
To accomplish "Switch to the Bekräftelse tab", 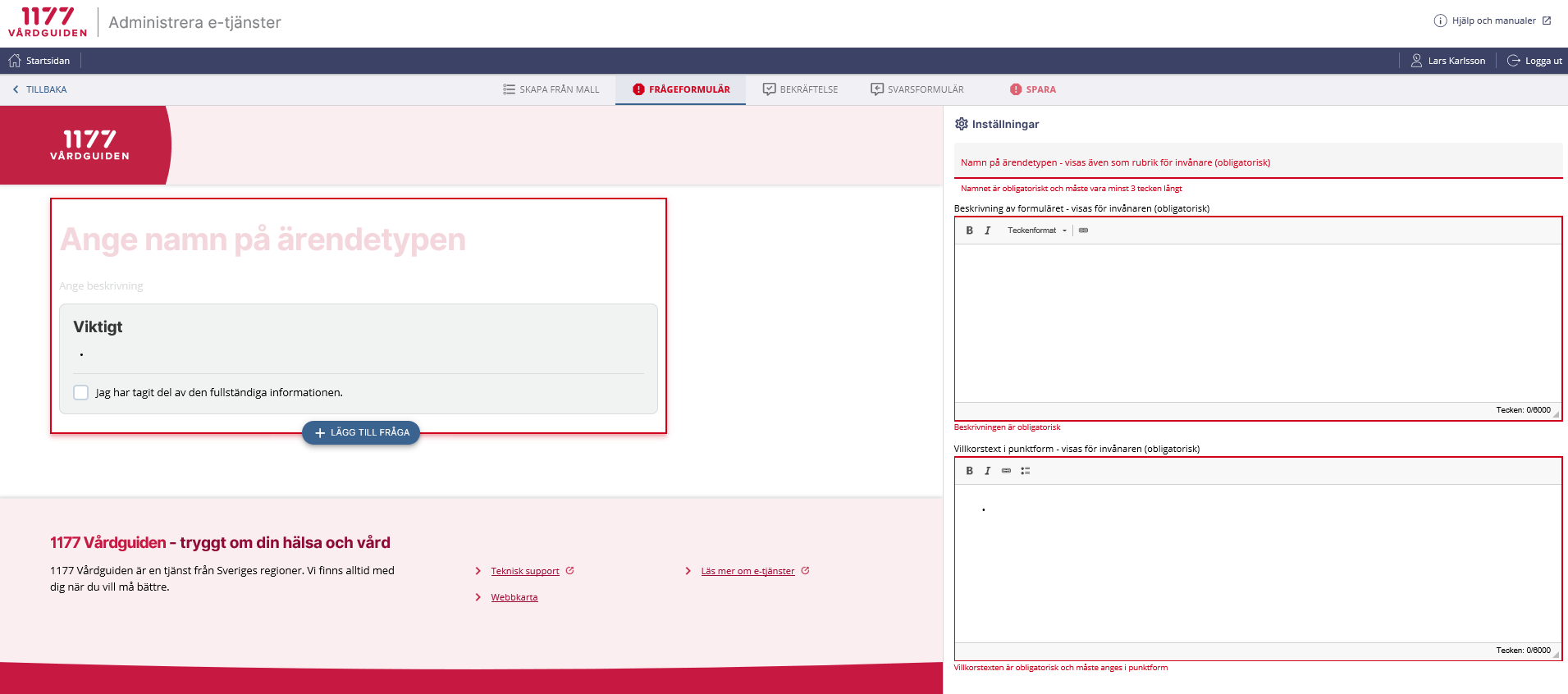I will coord(800,89).
